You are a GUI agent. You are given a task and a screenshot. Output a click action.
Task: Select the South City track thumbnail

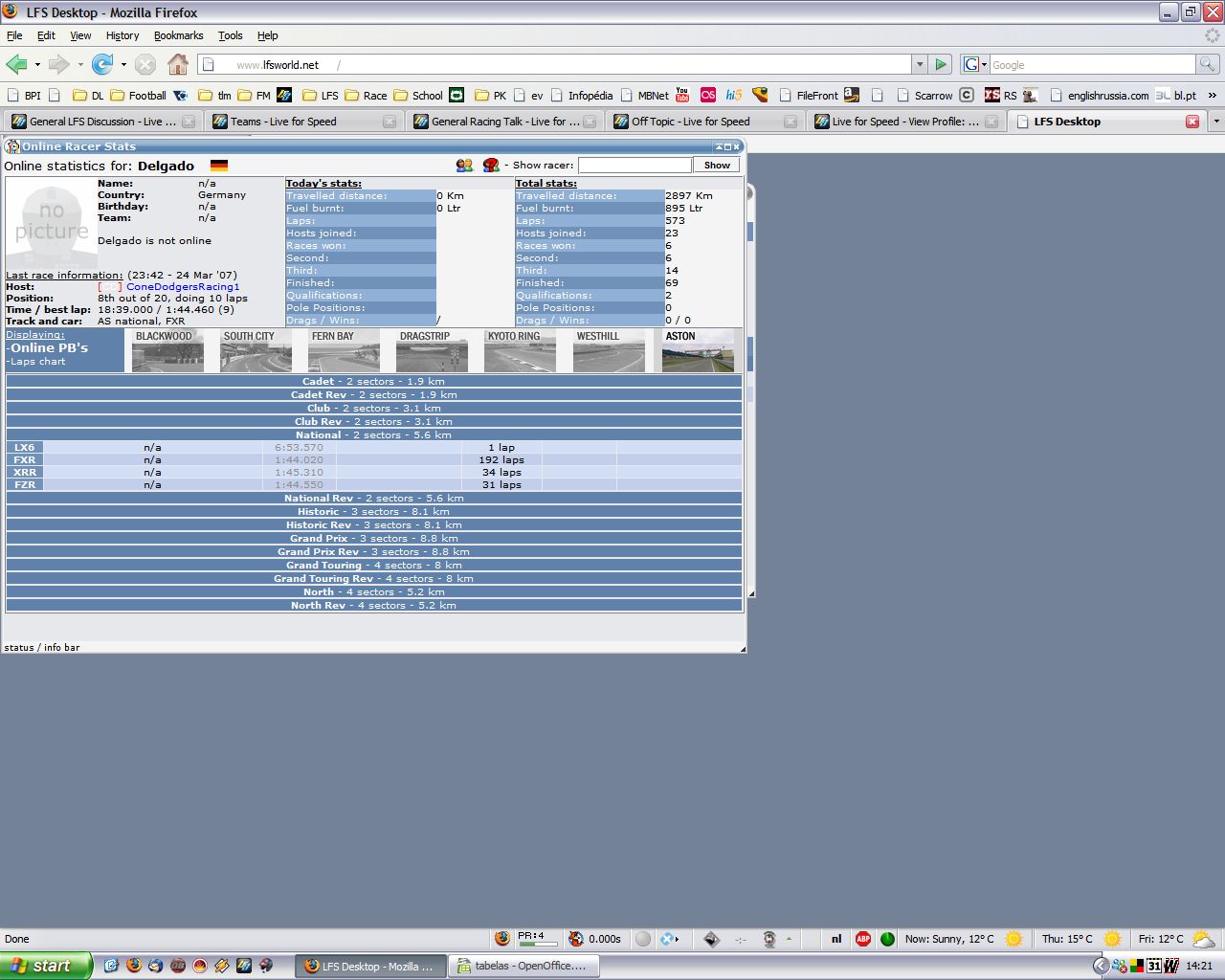click(256, 350)
